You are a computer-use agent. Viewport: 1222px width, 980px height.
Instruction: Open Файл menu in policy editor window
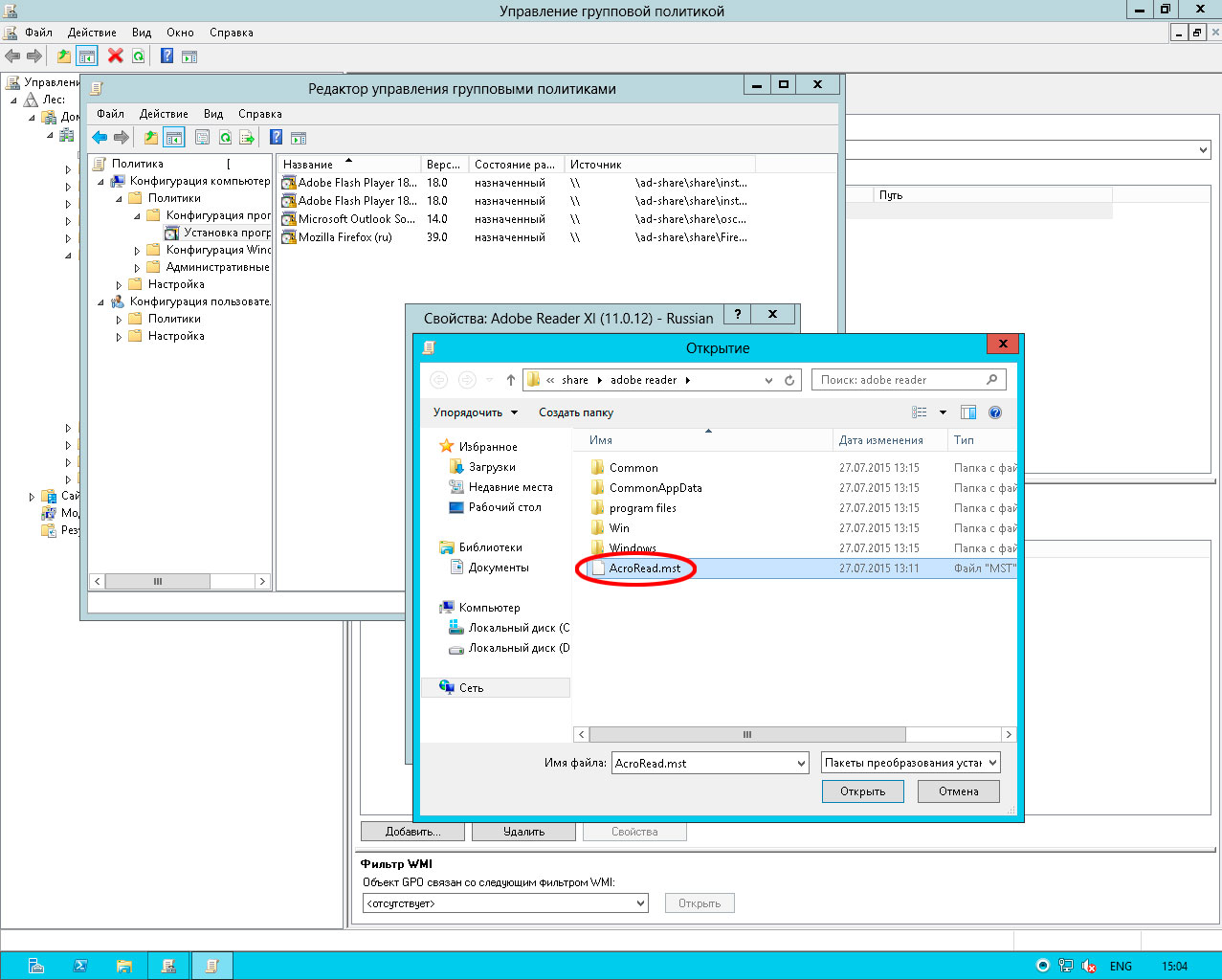111,114
